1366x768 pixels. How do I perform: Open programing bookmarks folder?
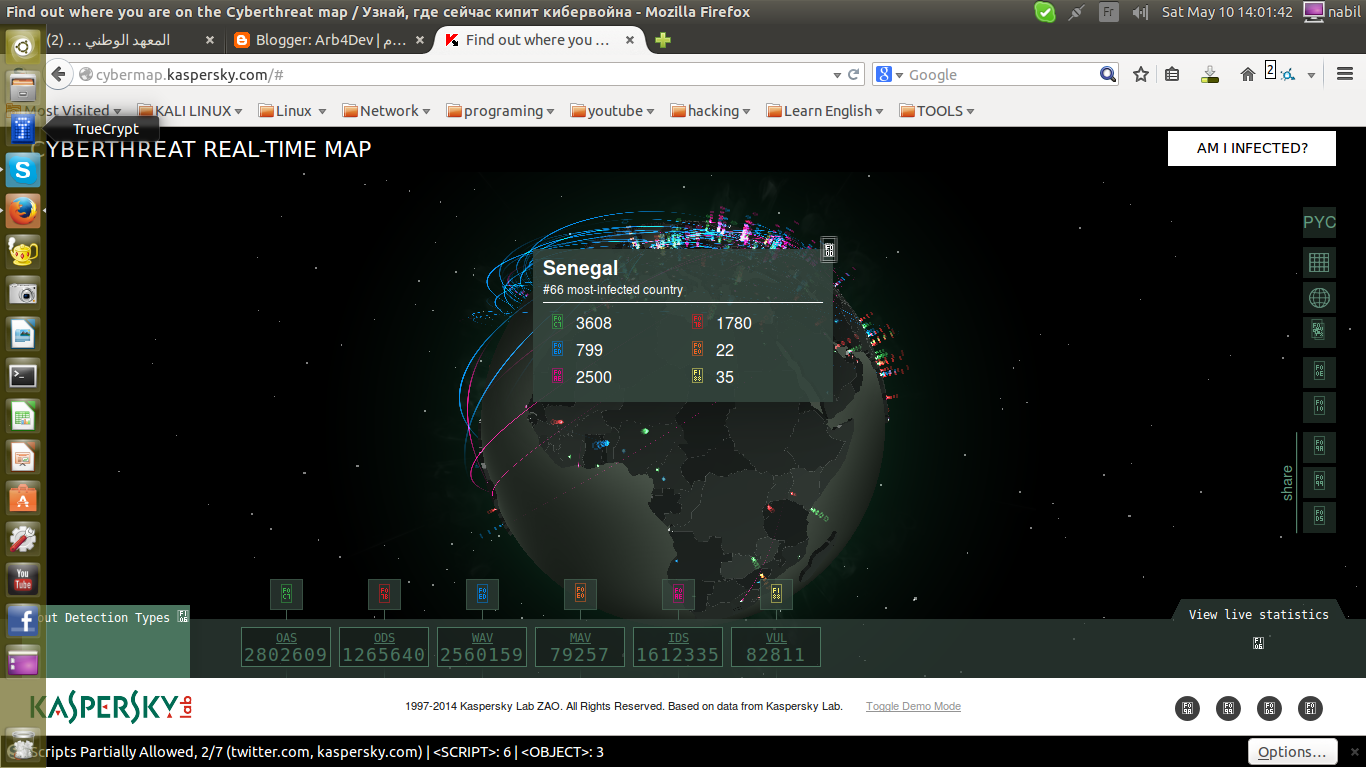pyautogui.click(x=501, y=111)
